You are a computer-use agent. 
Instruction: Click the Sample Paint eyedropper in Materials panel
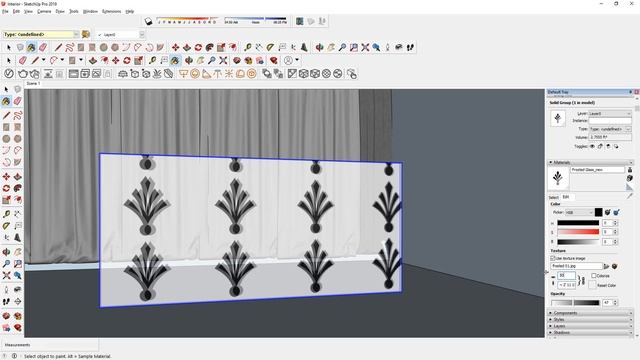630,196
